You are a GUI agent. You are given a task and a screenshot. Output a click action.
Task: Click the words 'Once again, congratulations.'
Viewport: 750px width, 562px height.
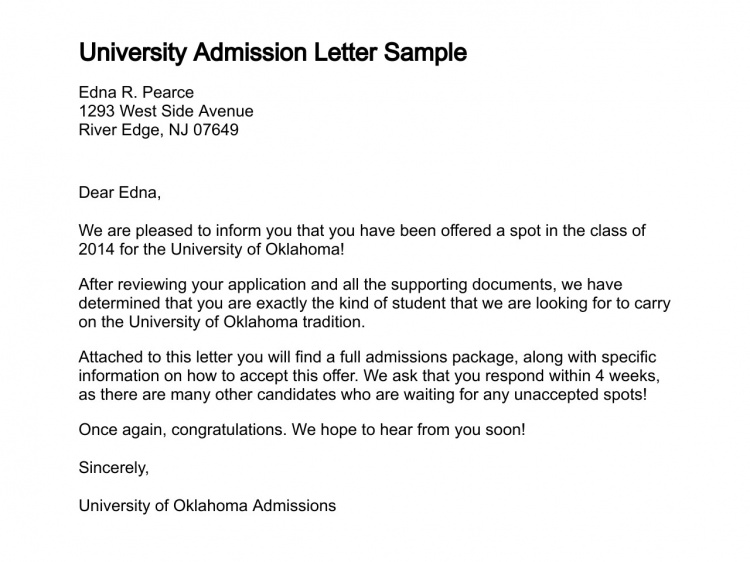183,430
